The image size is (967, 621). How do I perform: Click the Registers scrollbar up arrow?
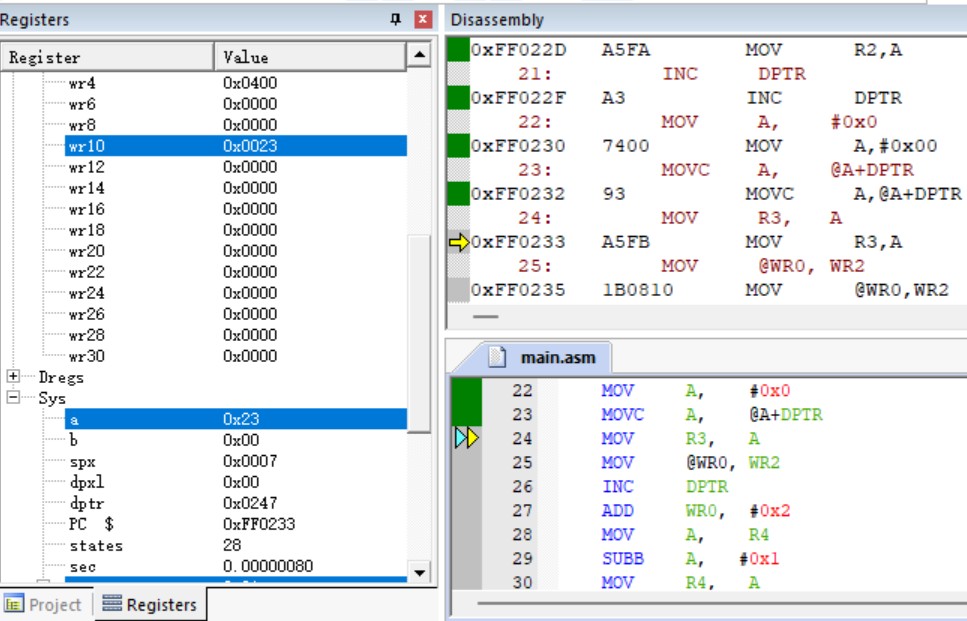point(419,55)
